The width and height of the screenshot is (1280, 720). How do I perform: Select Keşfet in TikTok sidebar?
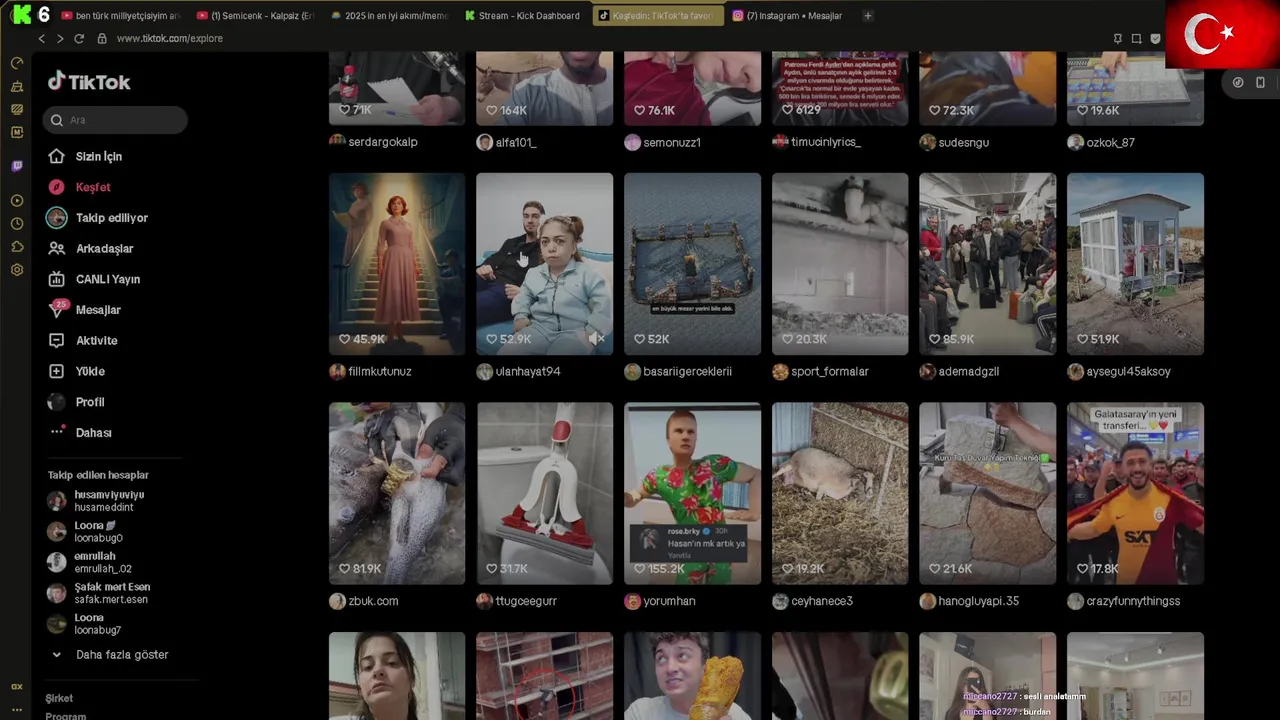click(93, 187)
